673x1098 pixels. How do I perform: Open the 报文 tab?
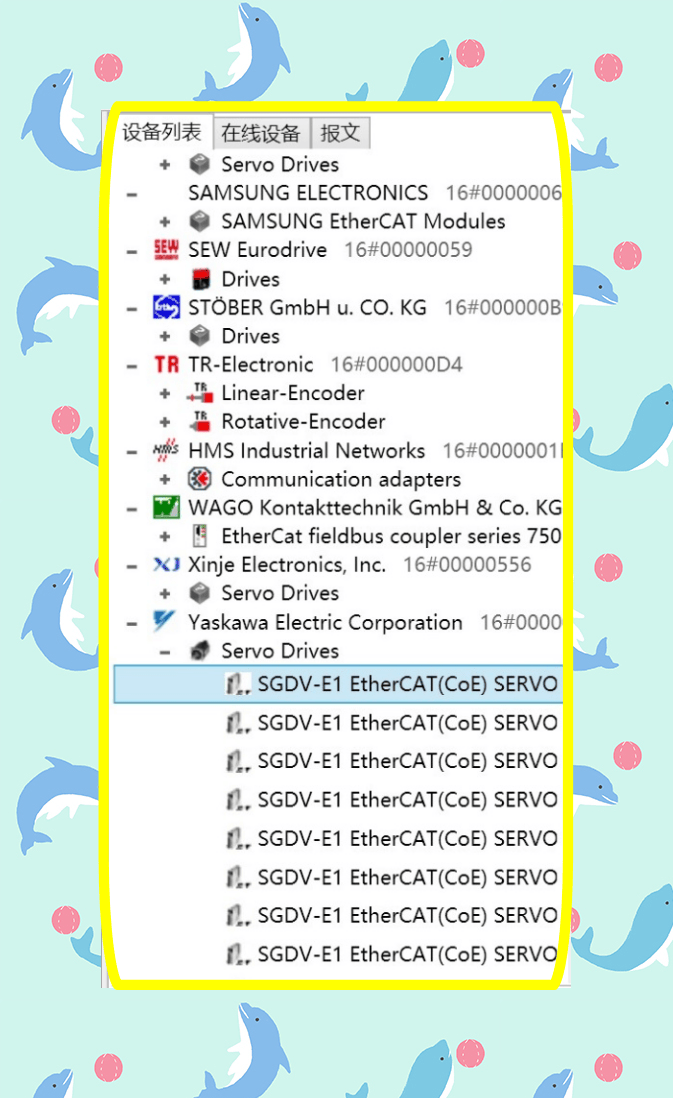[x=340, y=132]
